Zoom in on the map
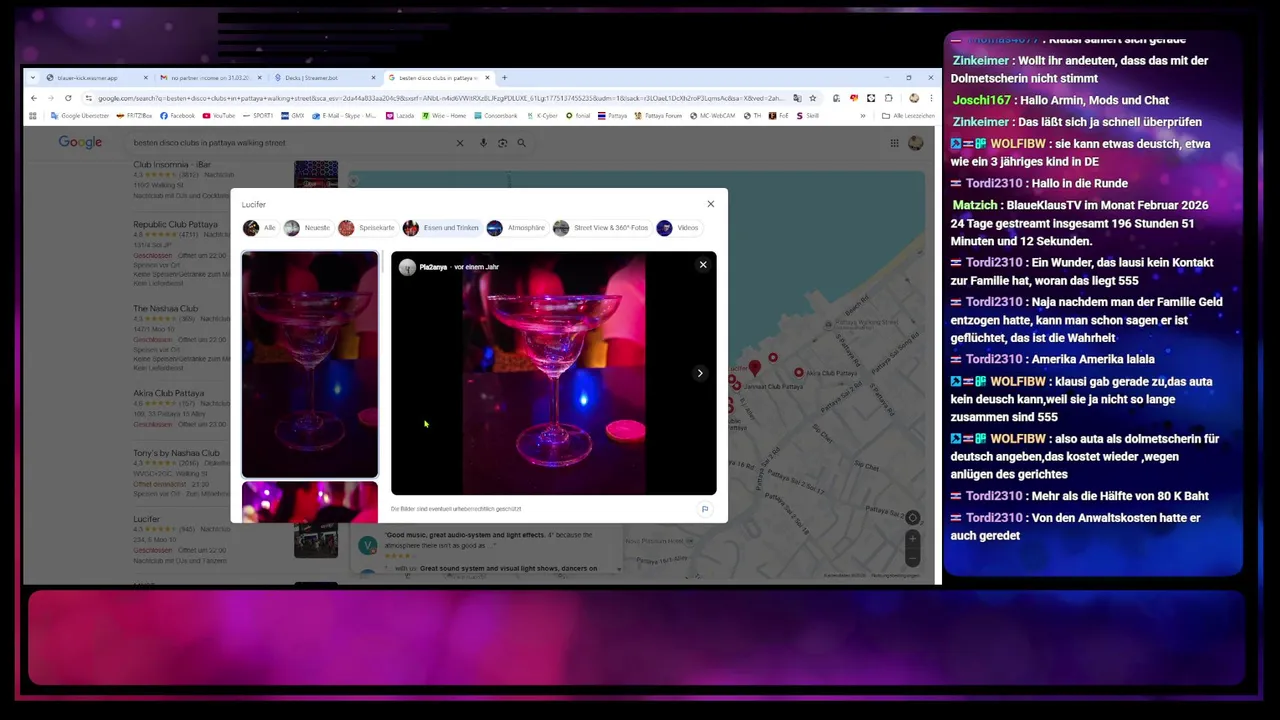Viewport: 1280px width, 720px height. tap(912, 537)
